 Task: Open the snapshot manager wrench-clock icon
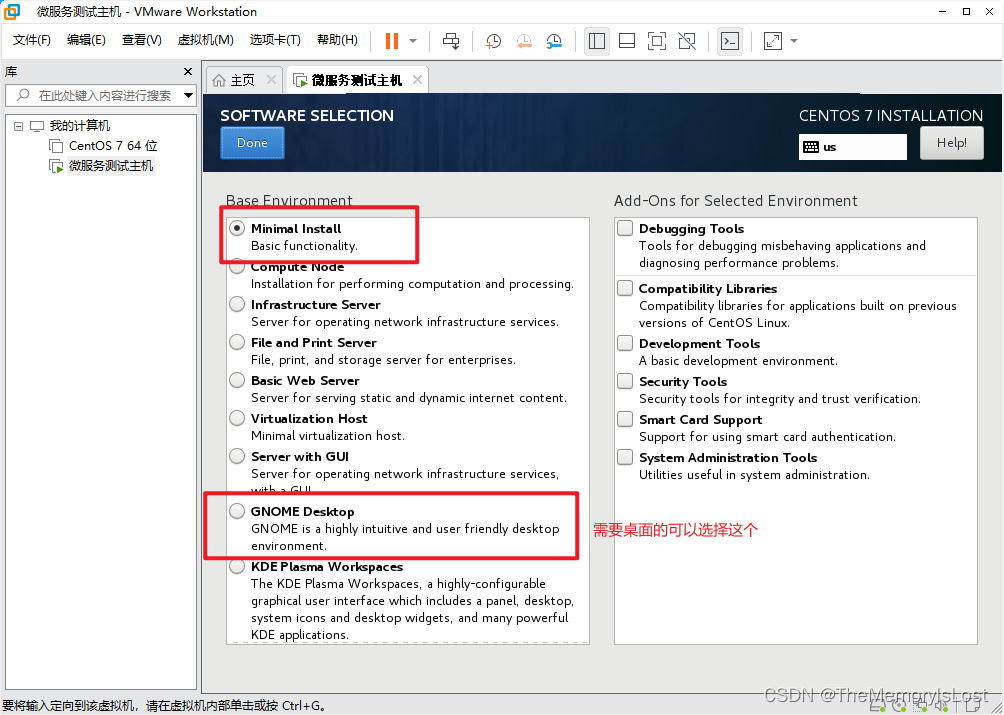click(554, 41)
